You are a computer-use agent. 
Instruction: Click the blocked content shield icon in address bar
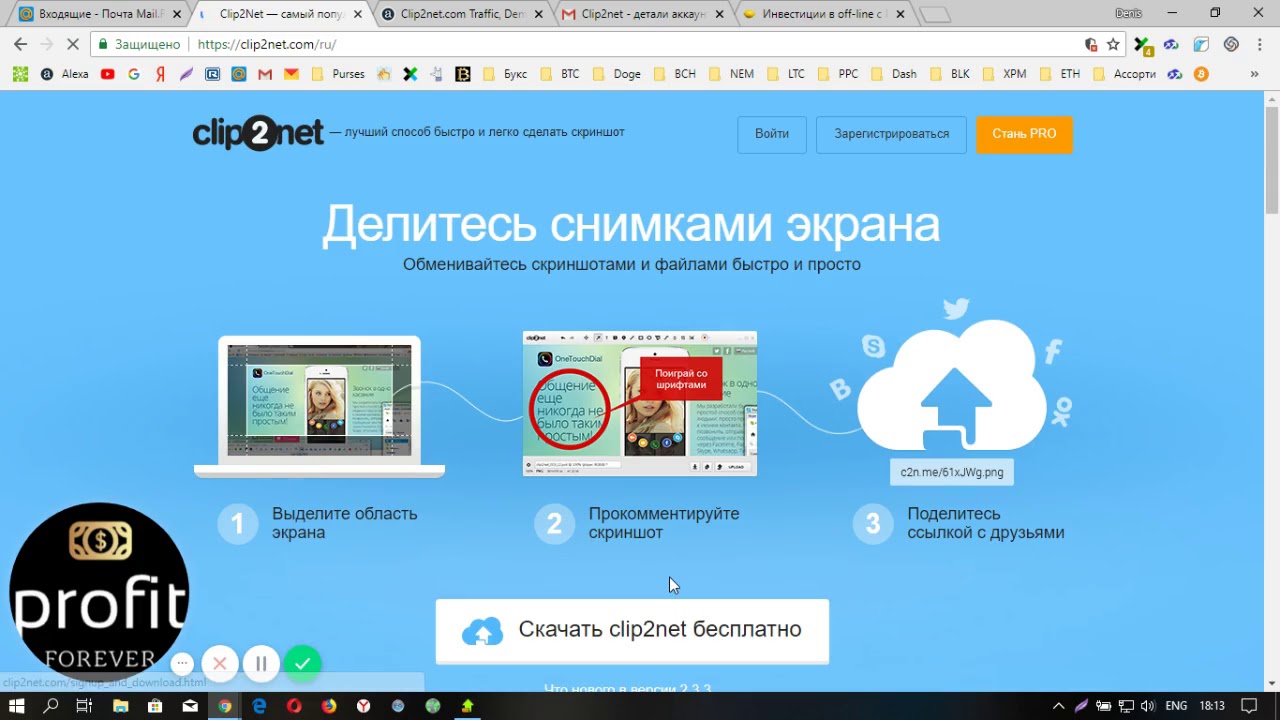tap(1091, 44)
